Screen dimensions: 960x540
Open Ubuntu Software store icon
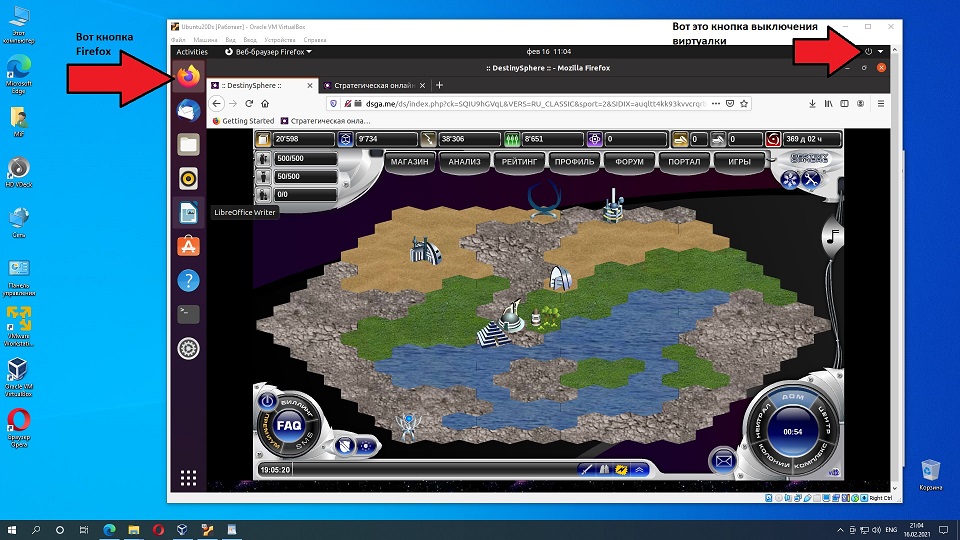(188, 245)
